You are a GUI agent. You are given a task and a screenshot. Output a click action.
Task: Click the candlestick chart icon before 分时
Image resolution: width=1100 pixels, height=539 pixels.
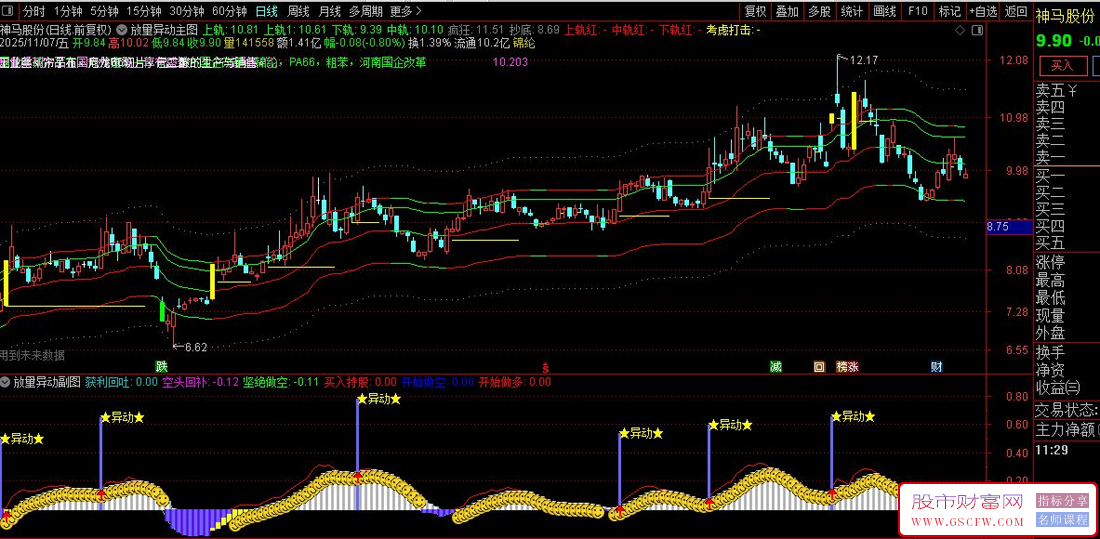(x=9, y=11)
